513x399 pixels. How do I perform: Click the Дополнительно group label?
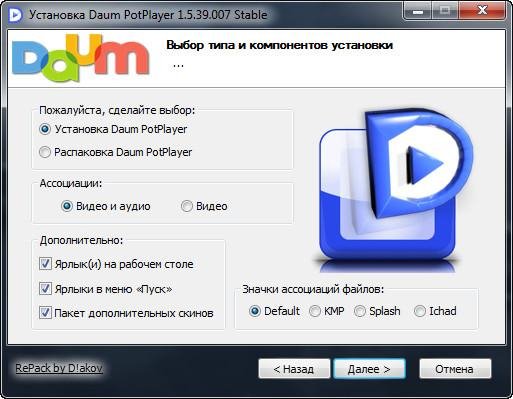(x=81, y=240)
